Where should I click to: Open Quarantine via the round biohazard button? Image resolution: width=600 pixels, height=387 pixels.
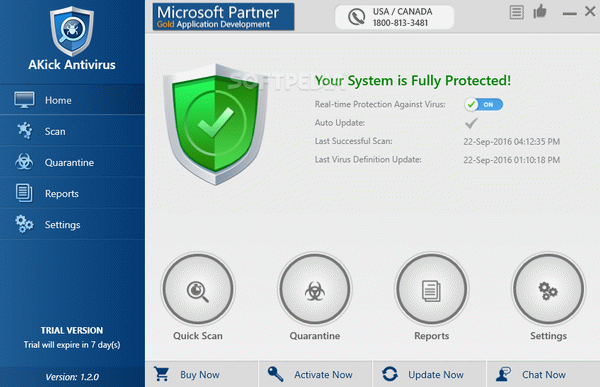point(315,289)
